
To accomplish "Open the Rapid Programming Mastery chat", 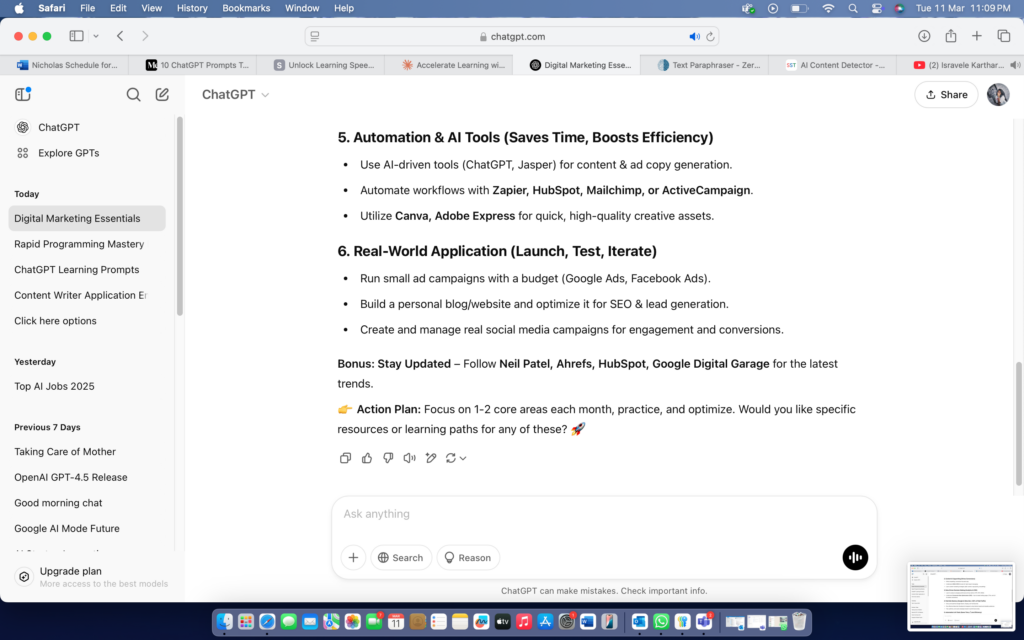I will point(79,244).
